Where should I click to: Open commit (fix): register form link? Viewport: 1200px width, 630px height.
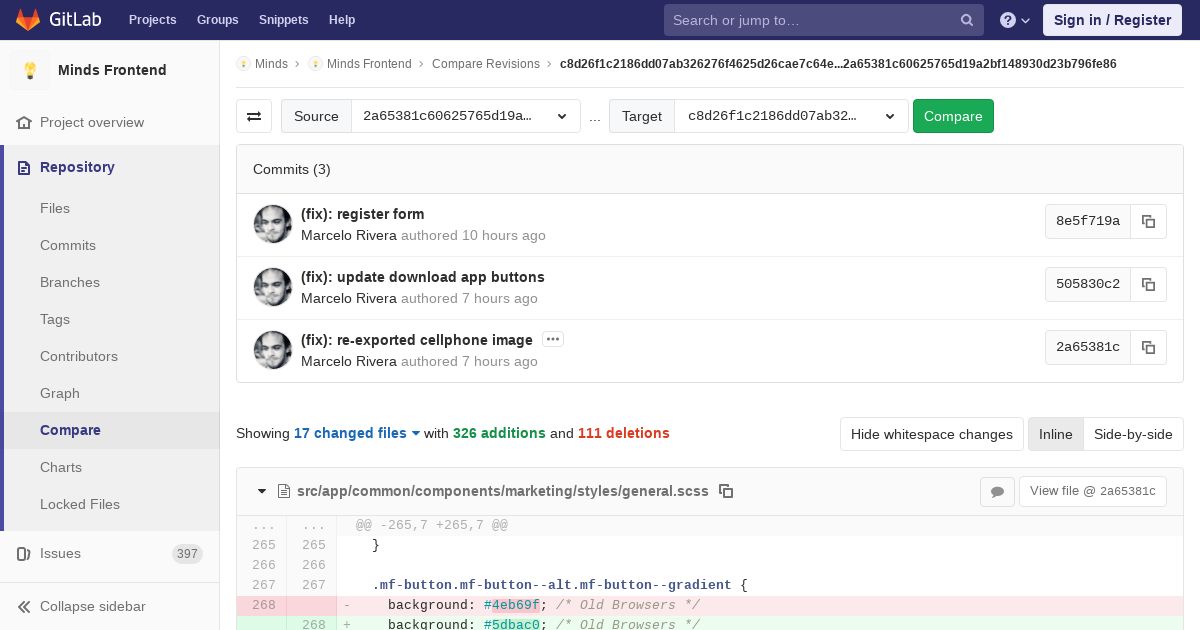point(362,214)
